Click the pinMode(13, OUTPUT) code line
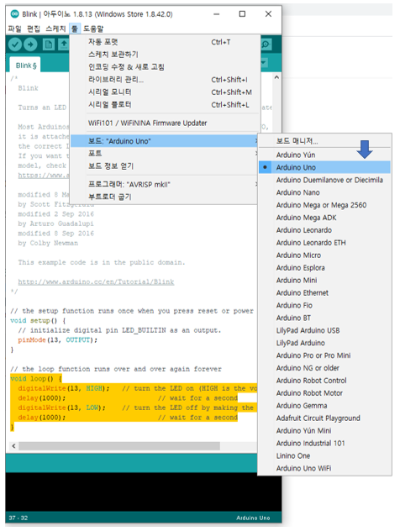This screenshot has height=527, width=400. (57, 340)
